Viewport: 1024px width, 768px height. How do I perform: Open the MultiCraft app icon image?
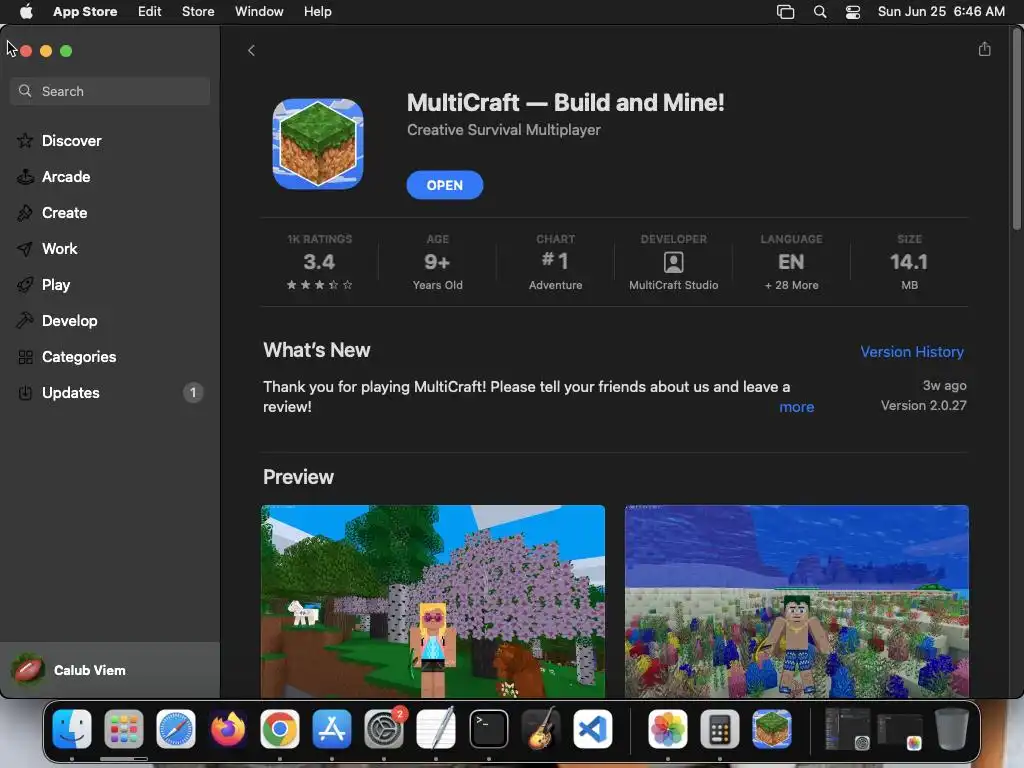click(318, 144)
